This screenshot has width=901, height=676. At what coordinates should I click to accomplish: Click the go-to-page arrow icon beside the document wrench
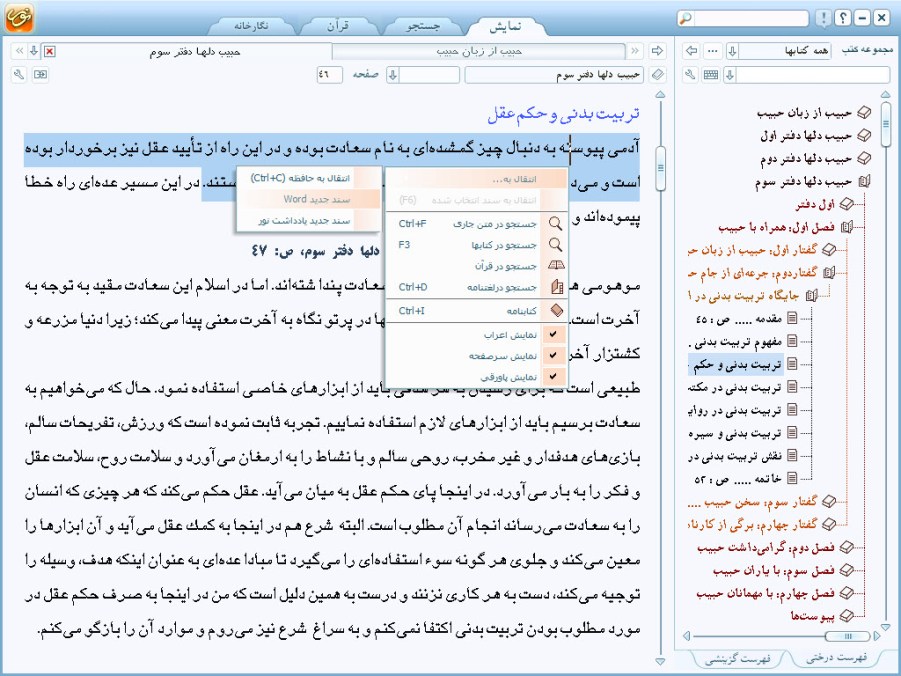click(40, 75)
